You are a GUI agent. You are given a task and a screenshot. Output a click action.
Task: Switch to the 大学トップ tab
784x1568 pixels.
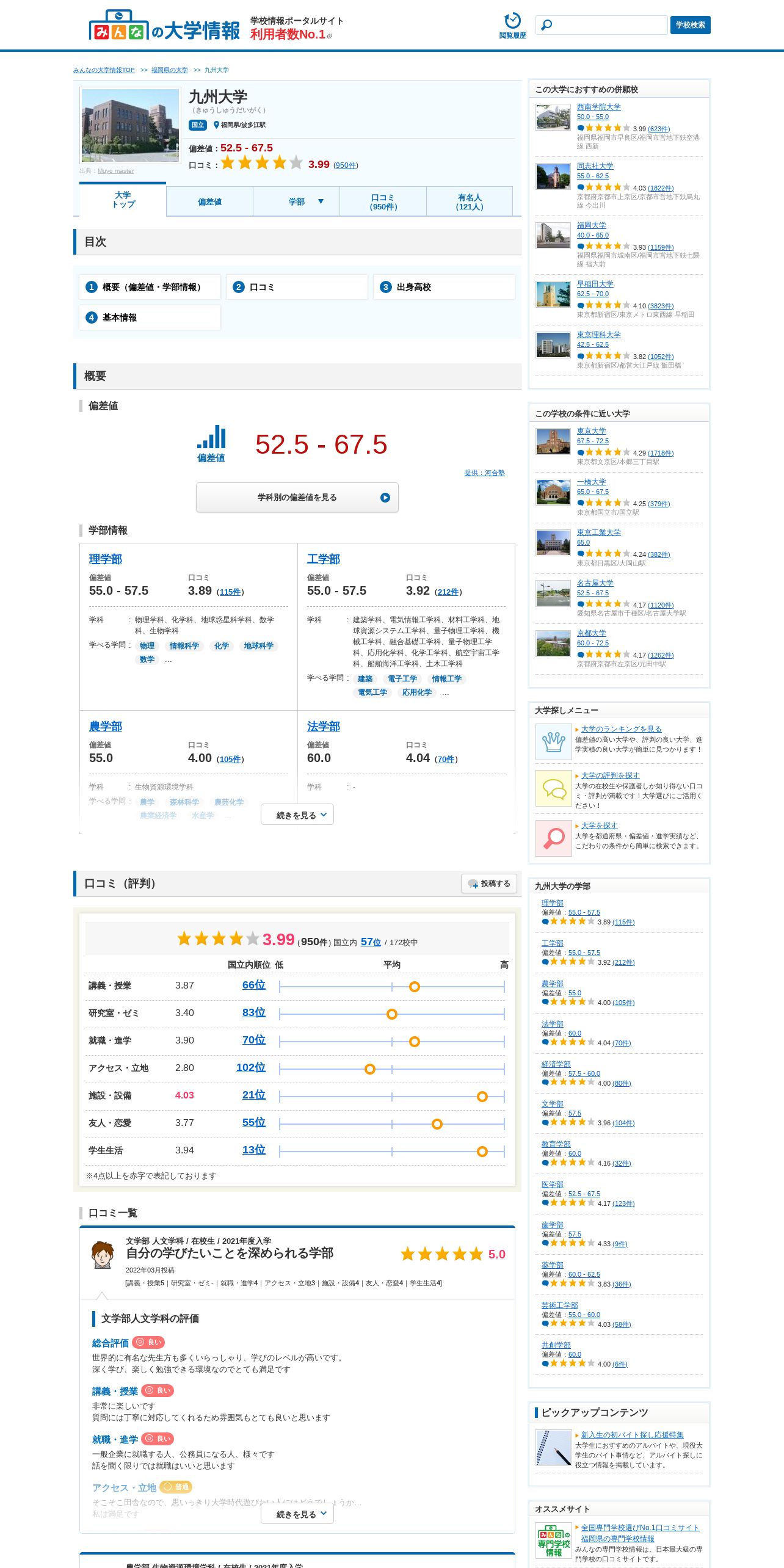click(123, 200)
